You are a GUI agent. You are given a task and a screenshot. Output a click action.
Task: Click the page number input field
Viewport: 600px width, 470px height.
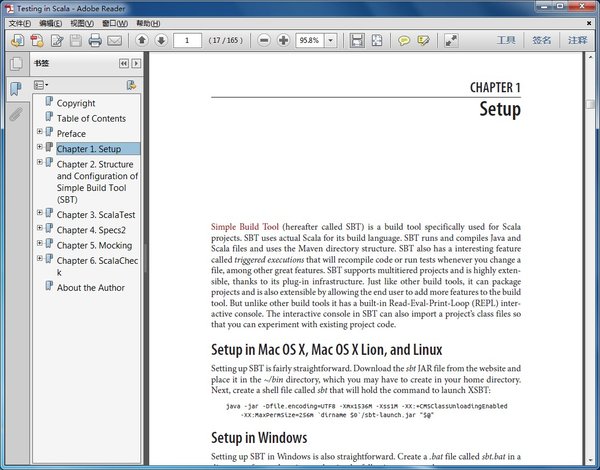[x=187, y=40]
